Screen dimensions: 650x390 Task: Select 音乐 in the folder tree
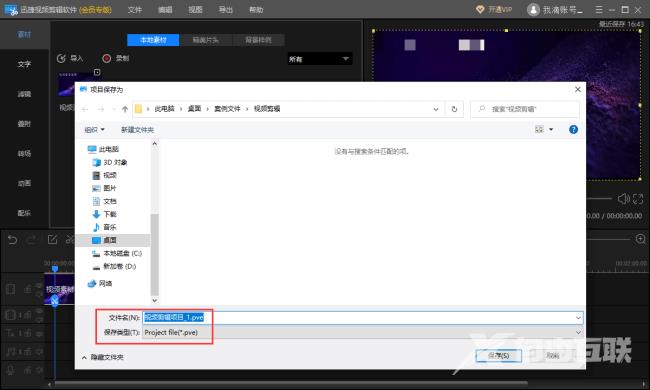105,227
